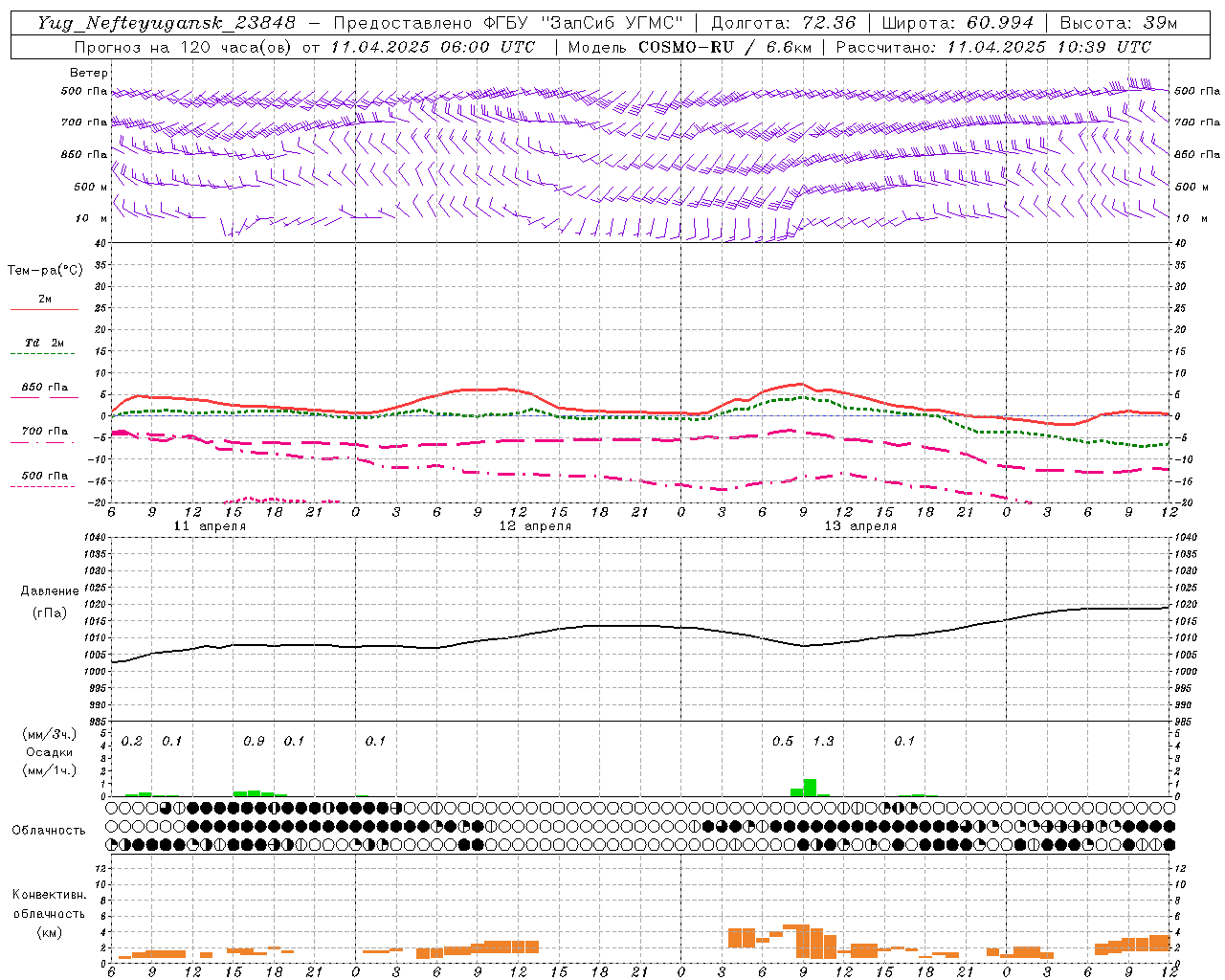This screenshot has height=980, width=1225.
Task: Click the (мм/3ч.) precipitation unit label
Action: coord(49,735)
